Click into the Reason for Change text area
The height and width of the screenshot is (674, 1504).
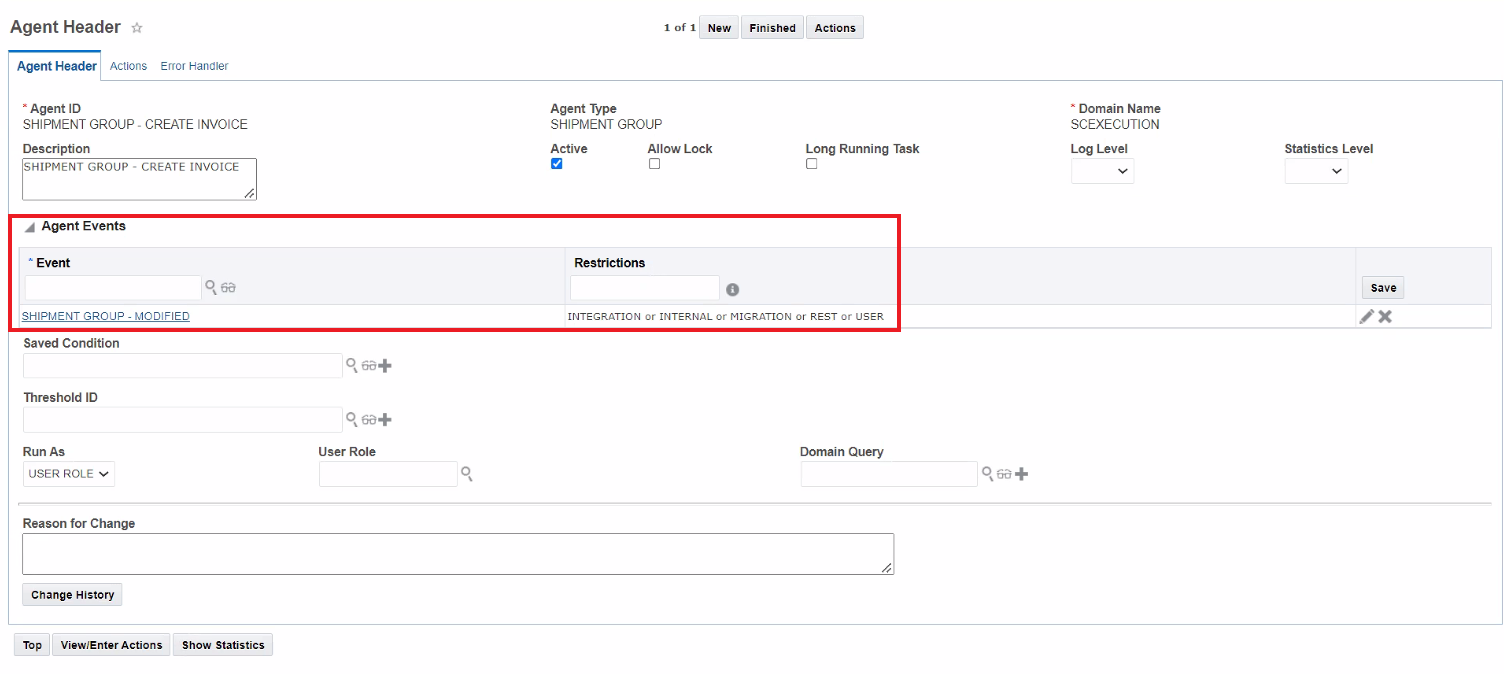(x=457, y=553)
